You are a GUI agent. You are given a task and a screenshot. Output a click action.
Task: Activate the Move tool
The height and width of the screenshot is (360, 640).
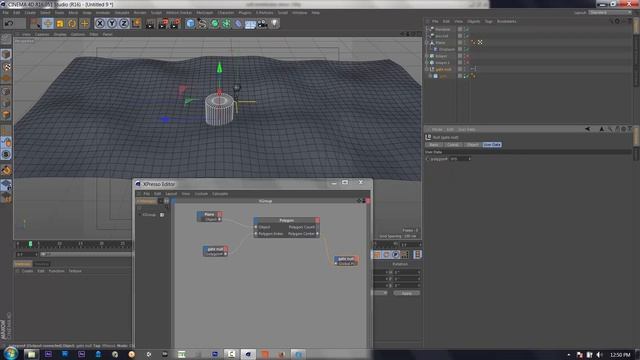[x=48, y=24]
